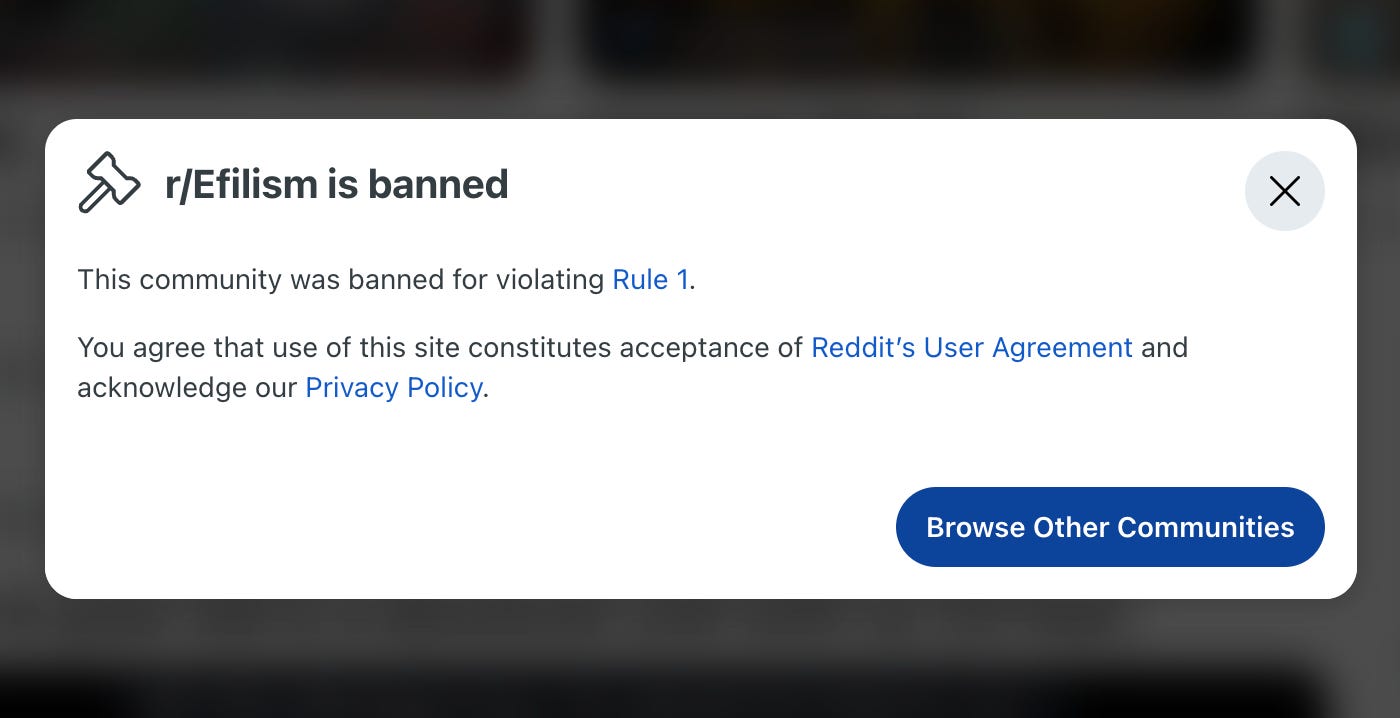Go to other communities with blue button
Viewport: 1400px width, 718px height.
[x=1110, y=527]
